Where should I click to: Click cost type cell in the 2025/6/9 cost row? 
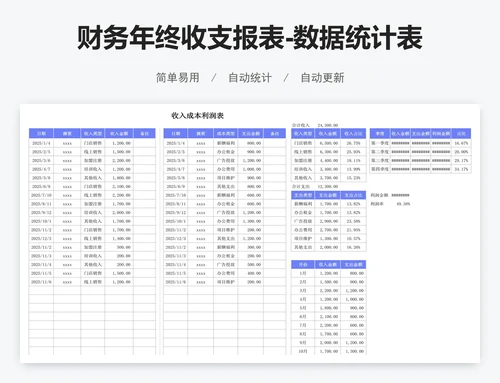tap(226, 186)
